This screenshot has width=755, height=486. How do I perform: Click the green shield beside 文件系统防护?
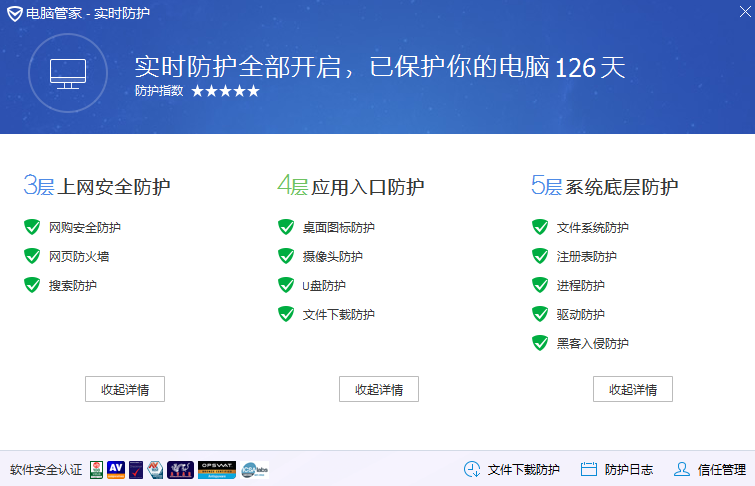click(x=540, y=227)
